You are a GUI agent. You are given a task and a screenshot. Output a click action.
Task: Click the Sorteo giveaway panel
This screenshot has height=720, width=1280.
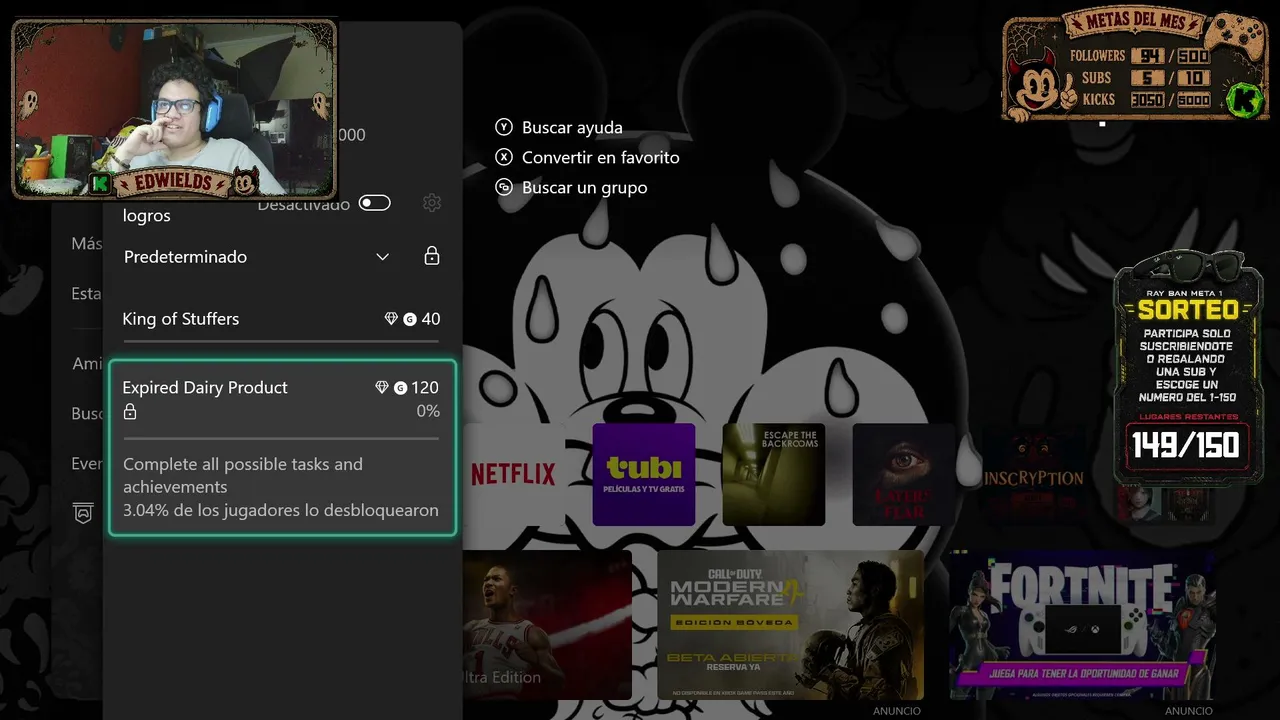1187,366
